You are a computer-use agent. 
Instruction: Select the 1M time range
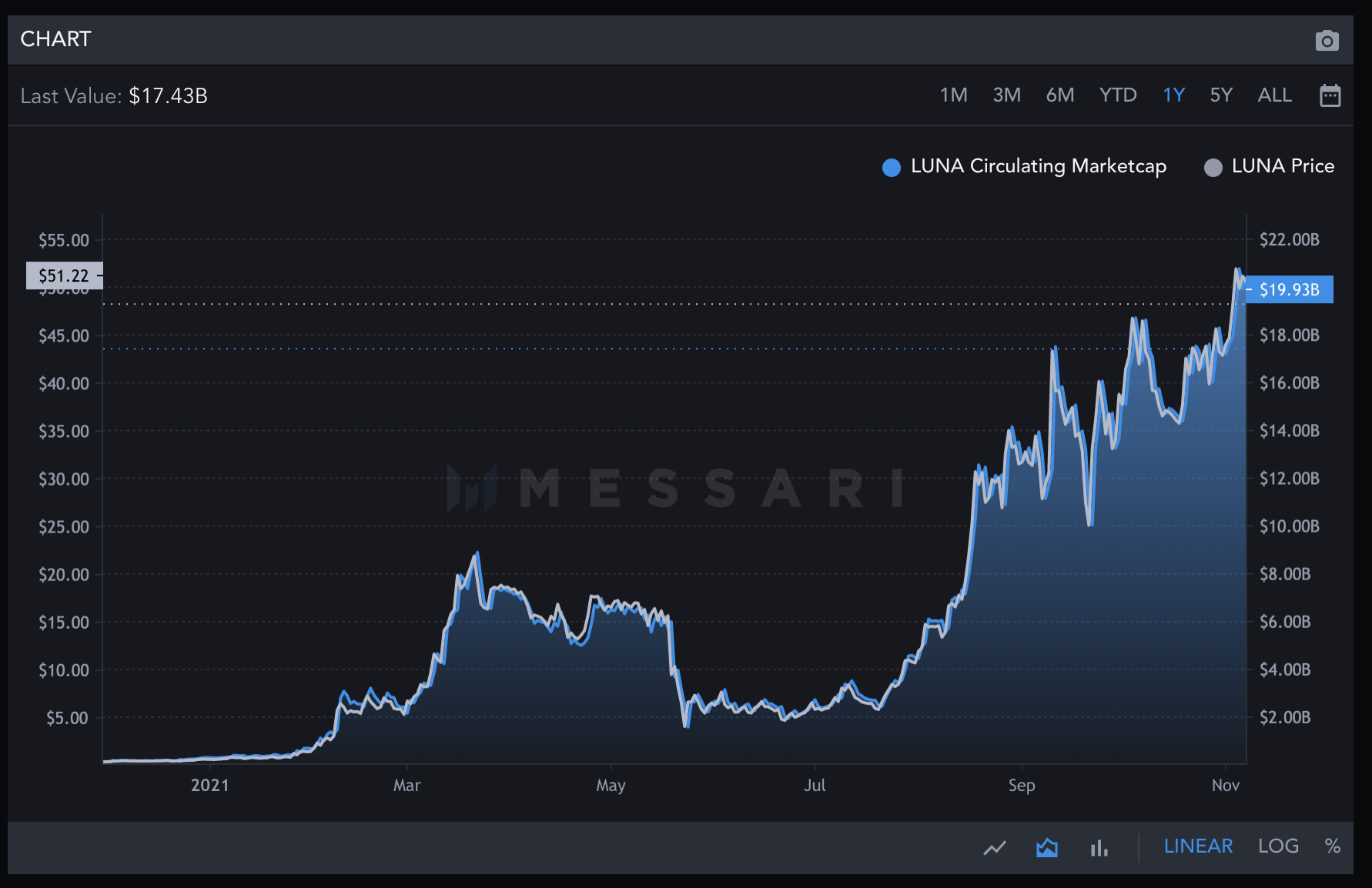(953, 95)
